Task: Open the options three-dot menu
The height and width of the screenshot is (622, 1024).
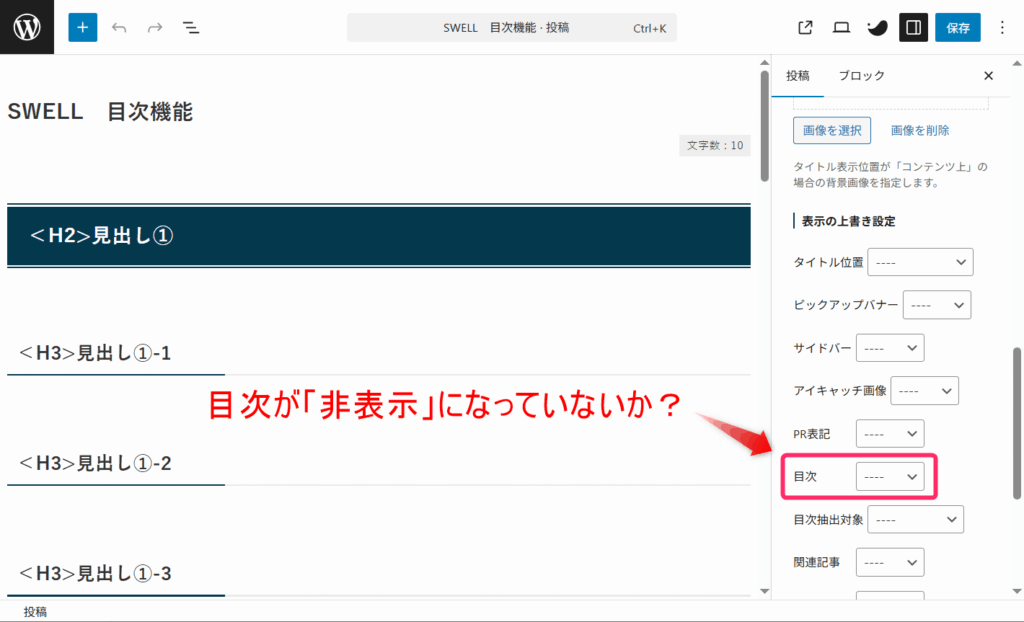Action: pyautogui.click(x=1002, y=27)
